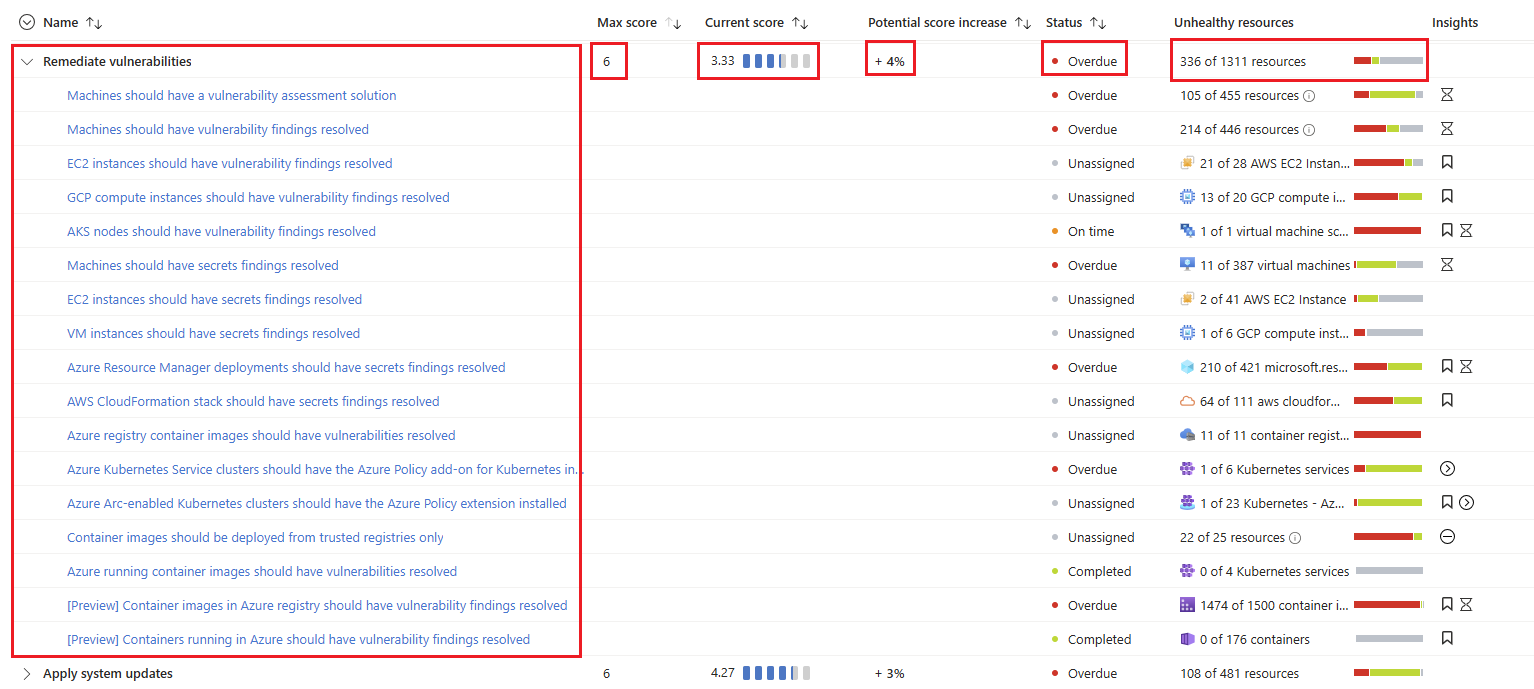Click info icon next to 105 of 455 resources
1534x689 pixels.
(1309, 96)
